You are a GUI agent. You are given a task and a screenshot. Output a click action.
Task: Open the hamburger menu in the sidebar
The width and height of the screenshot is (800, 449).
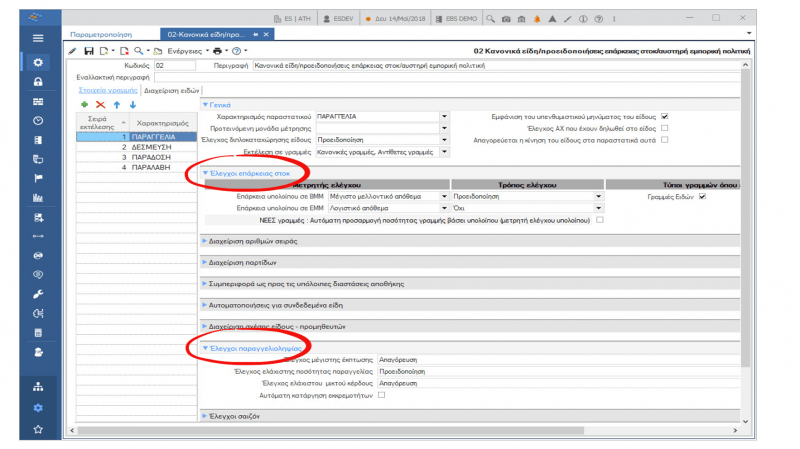38,38
